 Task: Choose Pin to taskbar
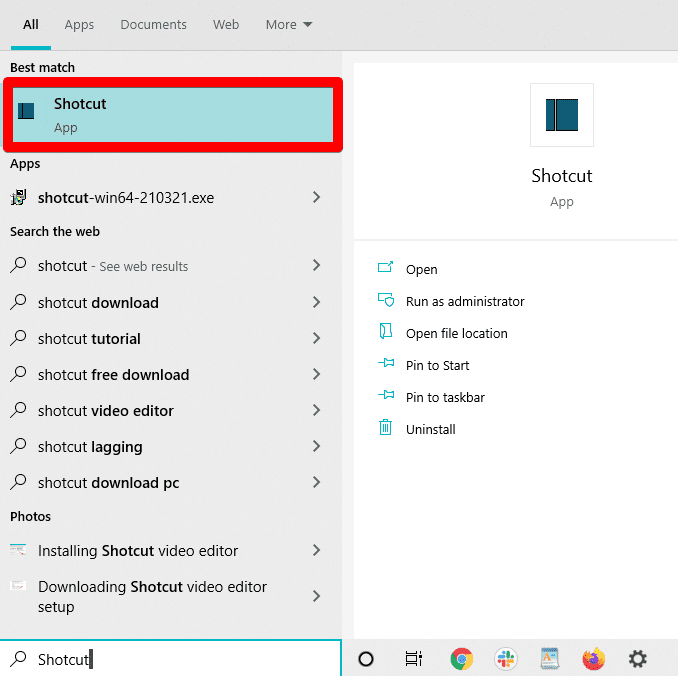tap(445, 397)
